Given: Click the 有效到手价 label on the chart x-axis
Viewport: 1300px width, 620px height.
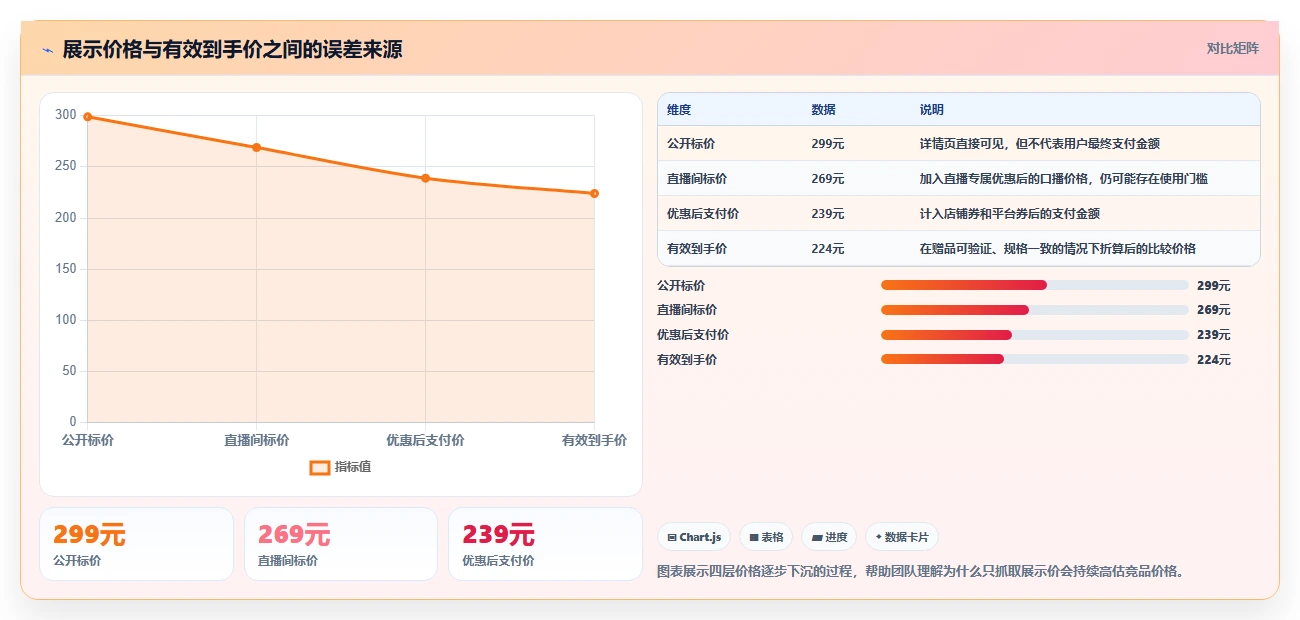Looking at the screenshot, I should tap(594, 440).
